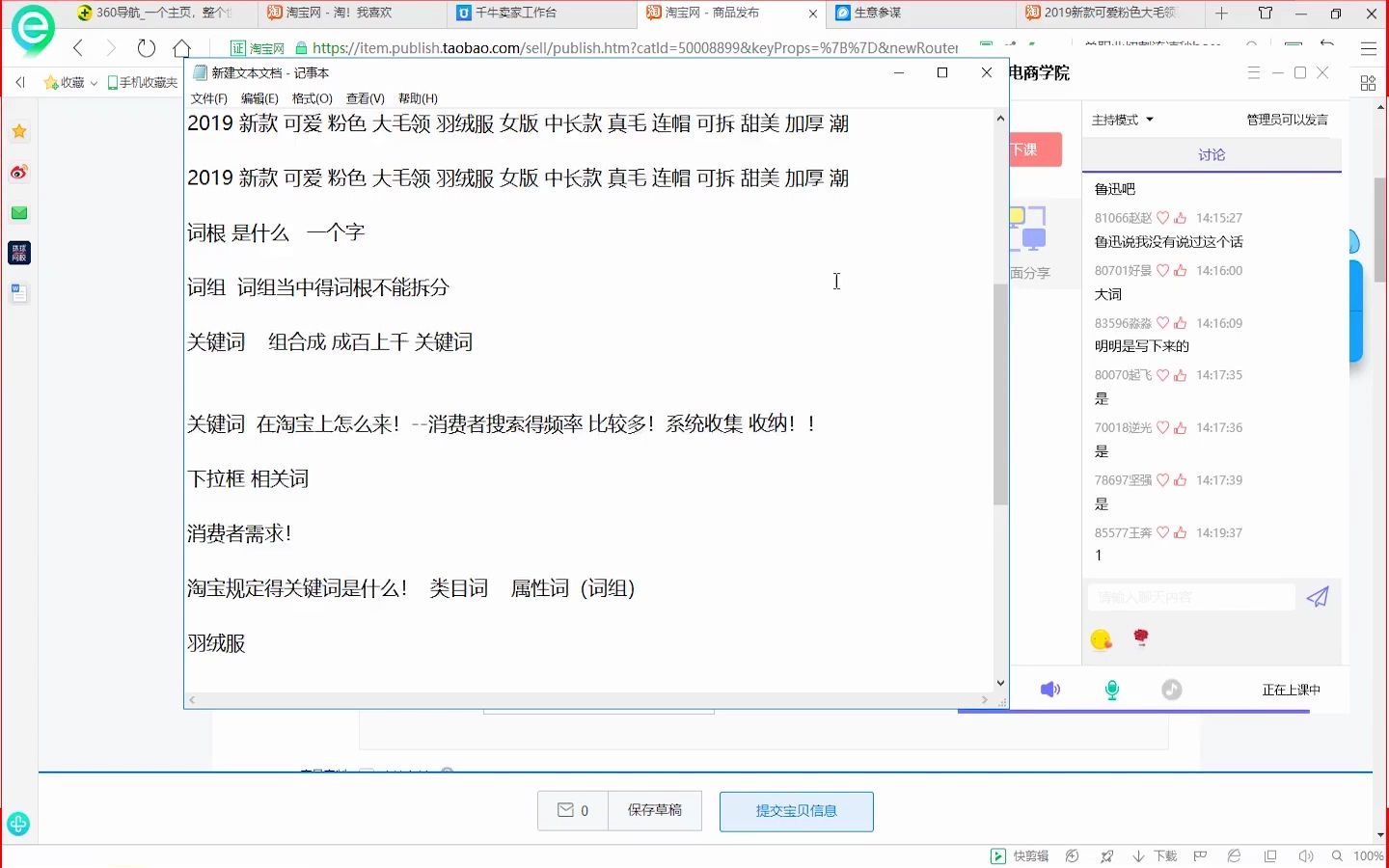Open the browser extensions grid icon

click(x=1368, y=83)
